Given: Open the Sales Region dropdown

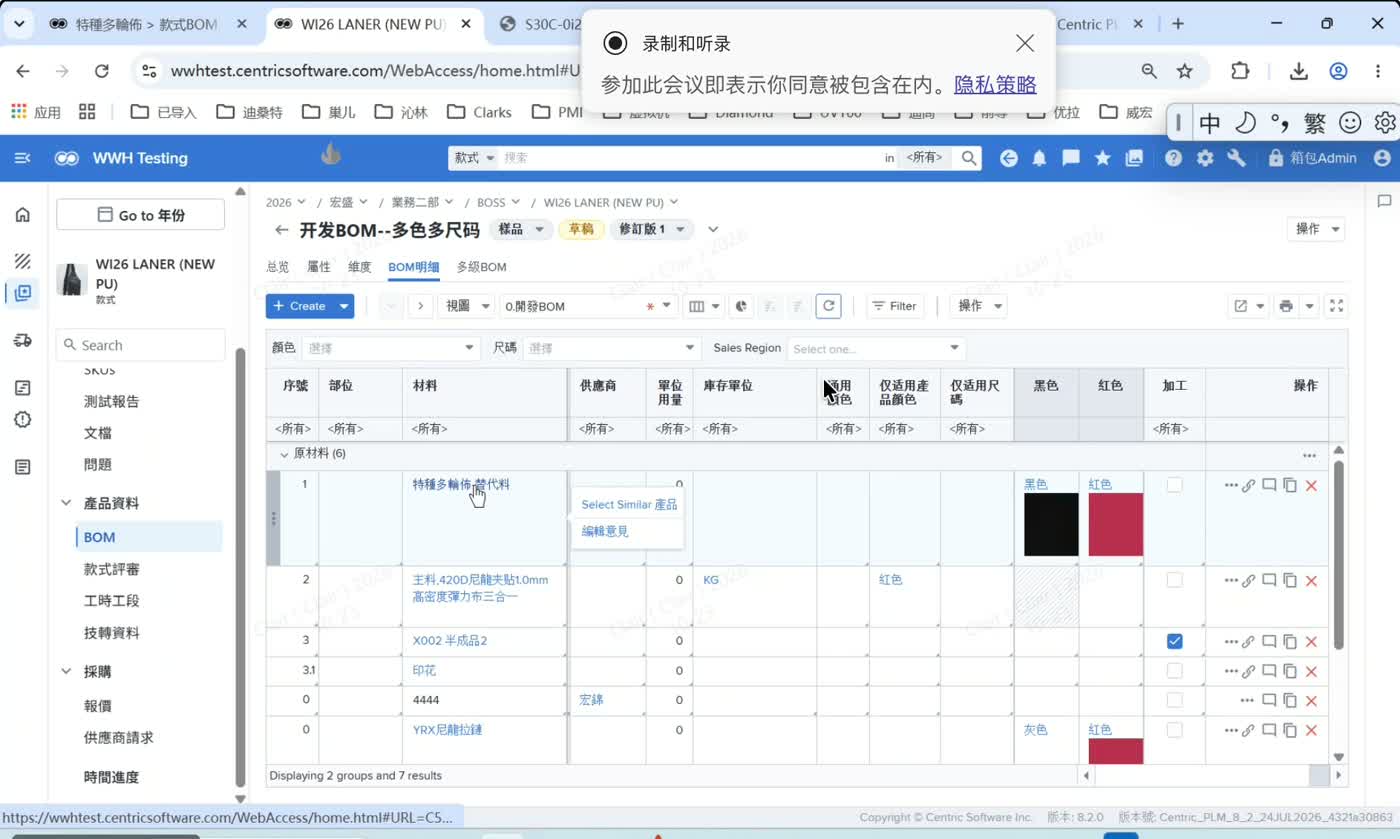Looking at the screenshot, I should [876, 348].
